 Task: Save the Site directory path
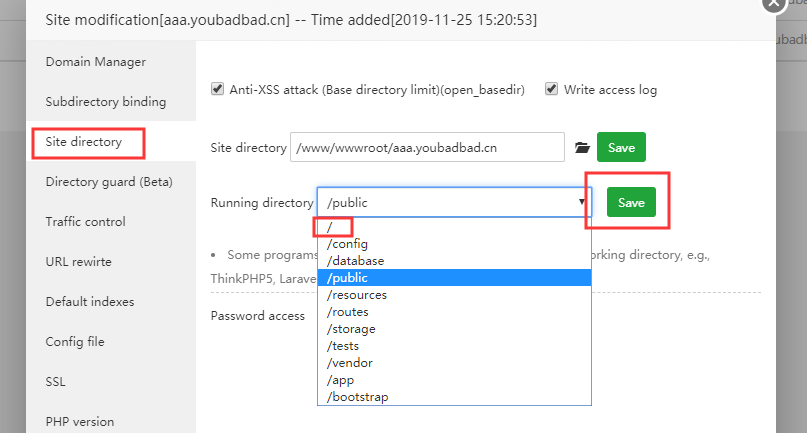coord(621,148)
